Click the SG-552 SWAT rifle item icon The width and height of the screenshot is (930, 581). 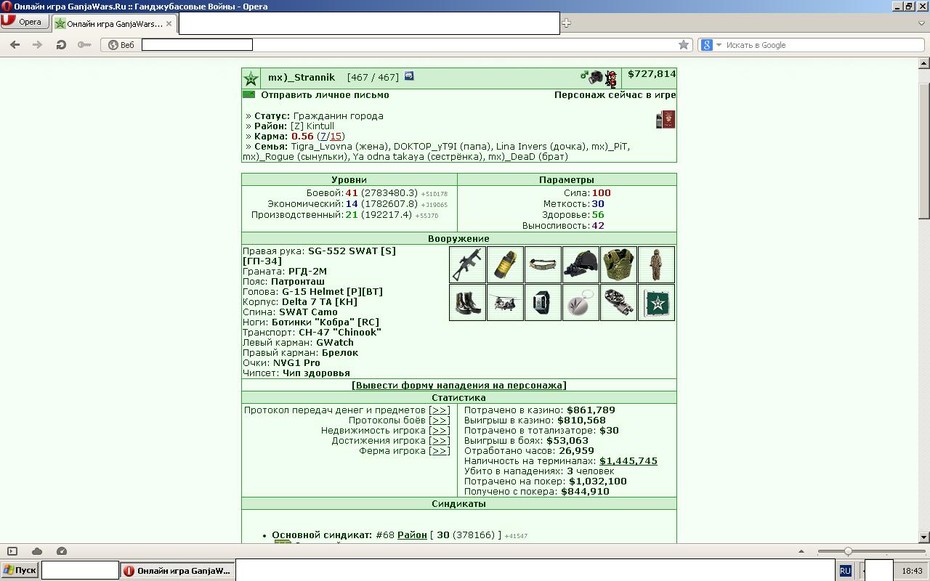[x=467, y=264]
